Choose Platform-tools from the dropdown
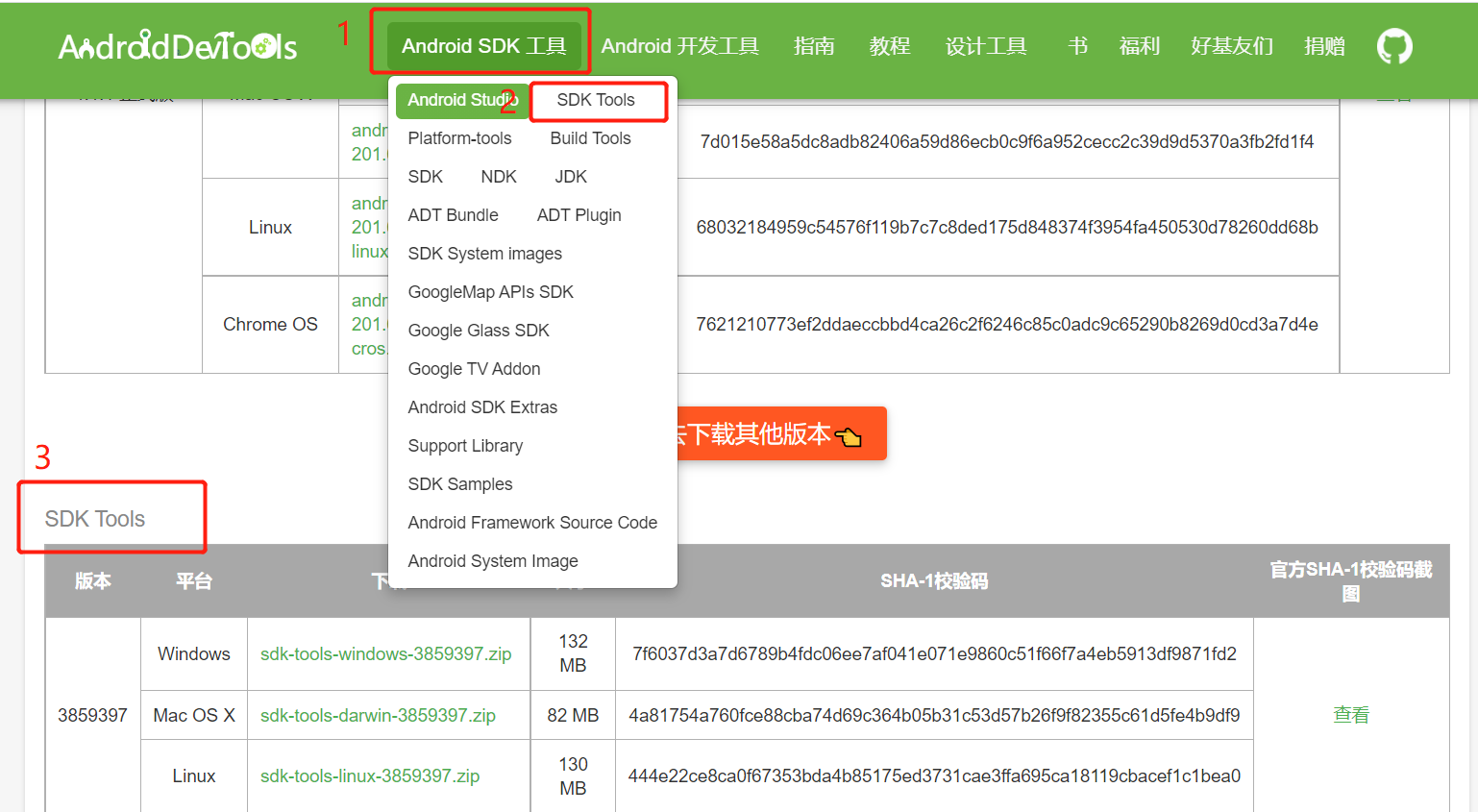This screenshot has width=1478, height=812. (x=459, y=138)
